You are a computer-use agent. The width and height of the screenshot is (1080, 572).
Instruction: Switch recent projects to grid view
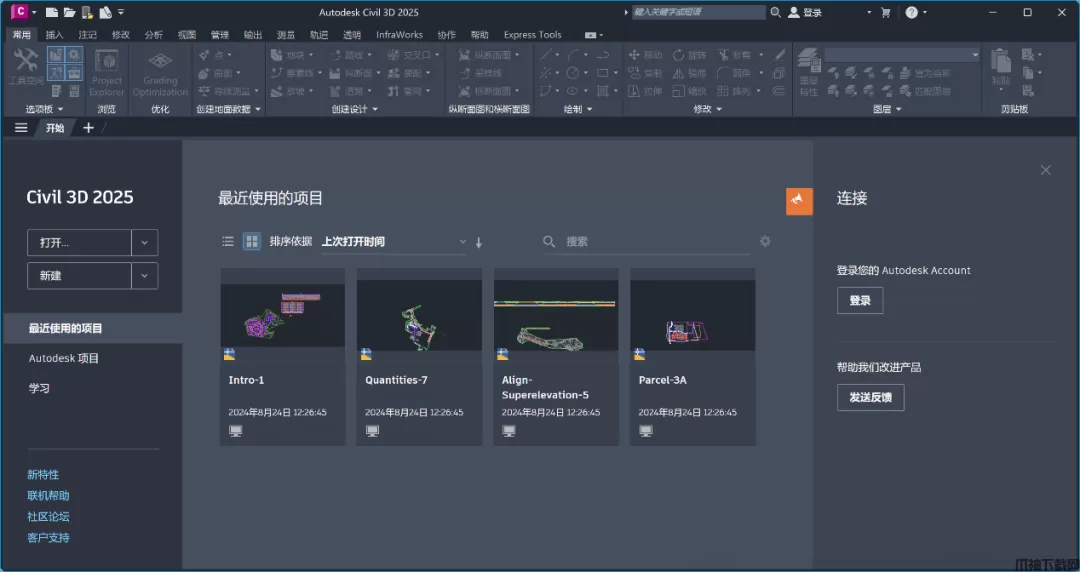click(x=252, y=241)
